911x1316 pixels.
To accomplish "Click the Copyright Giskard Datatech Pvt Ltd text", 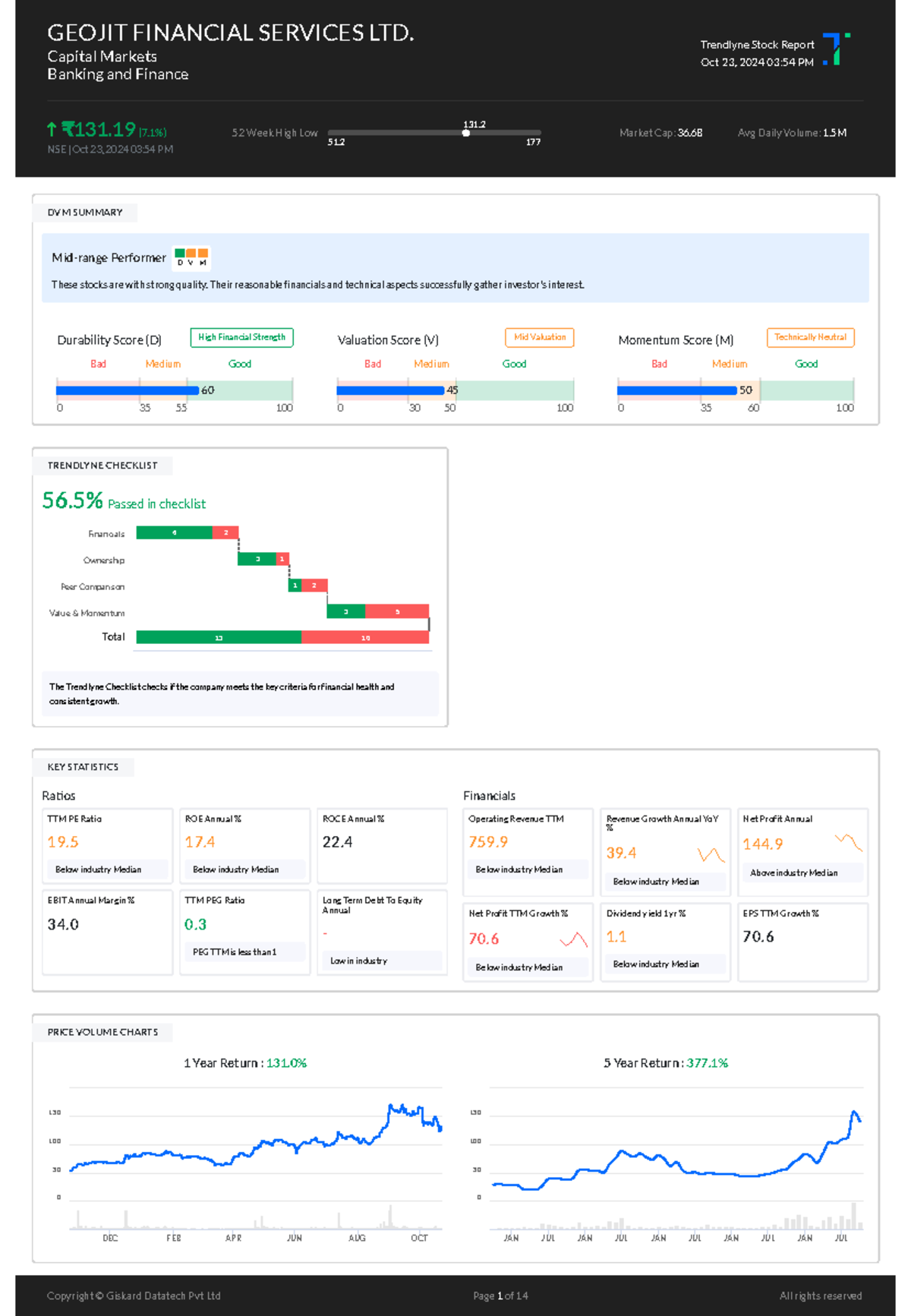I will pyautogui.click(x=134, y=1295).
